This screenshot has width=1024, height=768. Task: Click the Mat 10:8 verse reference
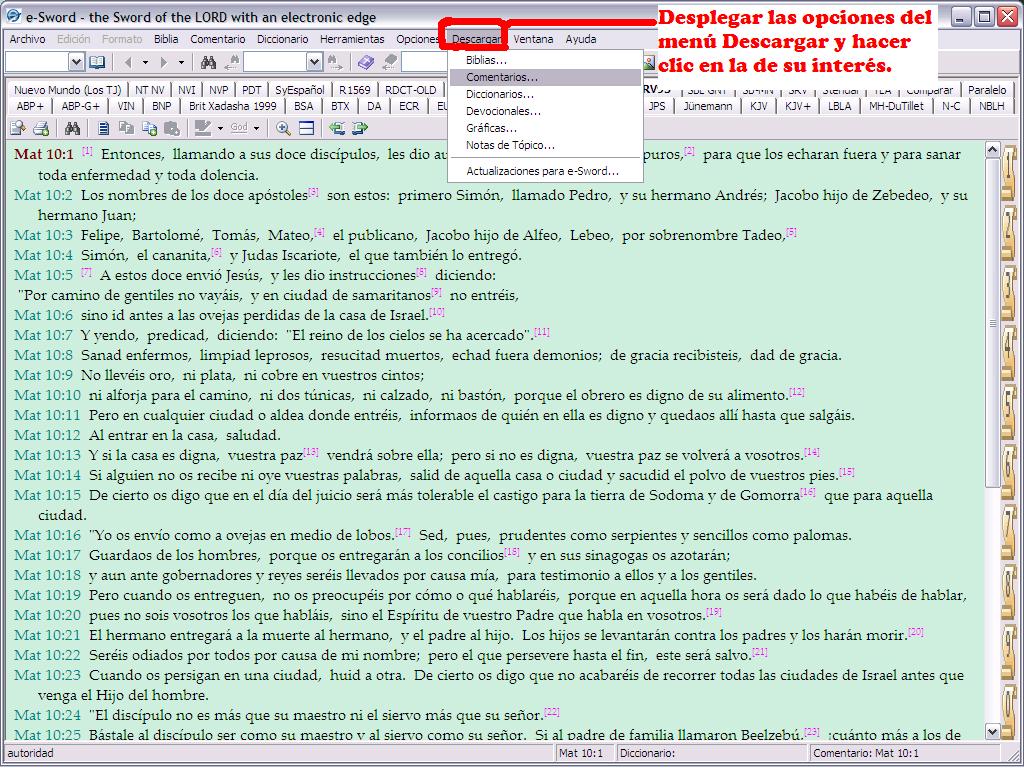pyautogui.click(x=43, y=355)
